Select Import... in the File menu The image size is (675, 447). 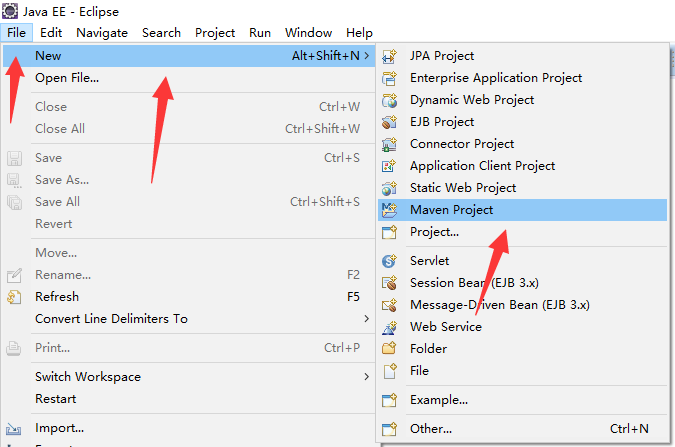(59, 428)
